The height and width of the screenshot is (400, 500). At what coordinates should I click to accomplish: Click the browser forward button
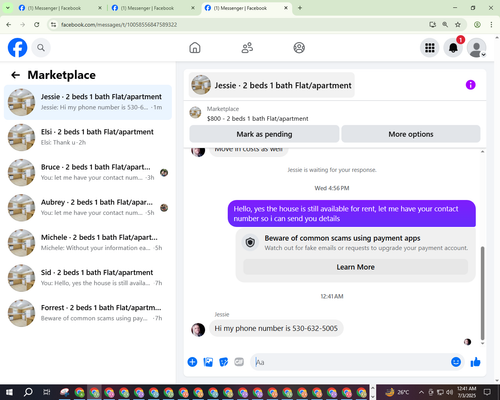[x=23, y=25]
